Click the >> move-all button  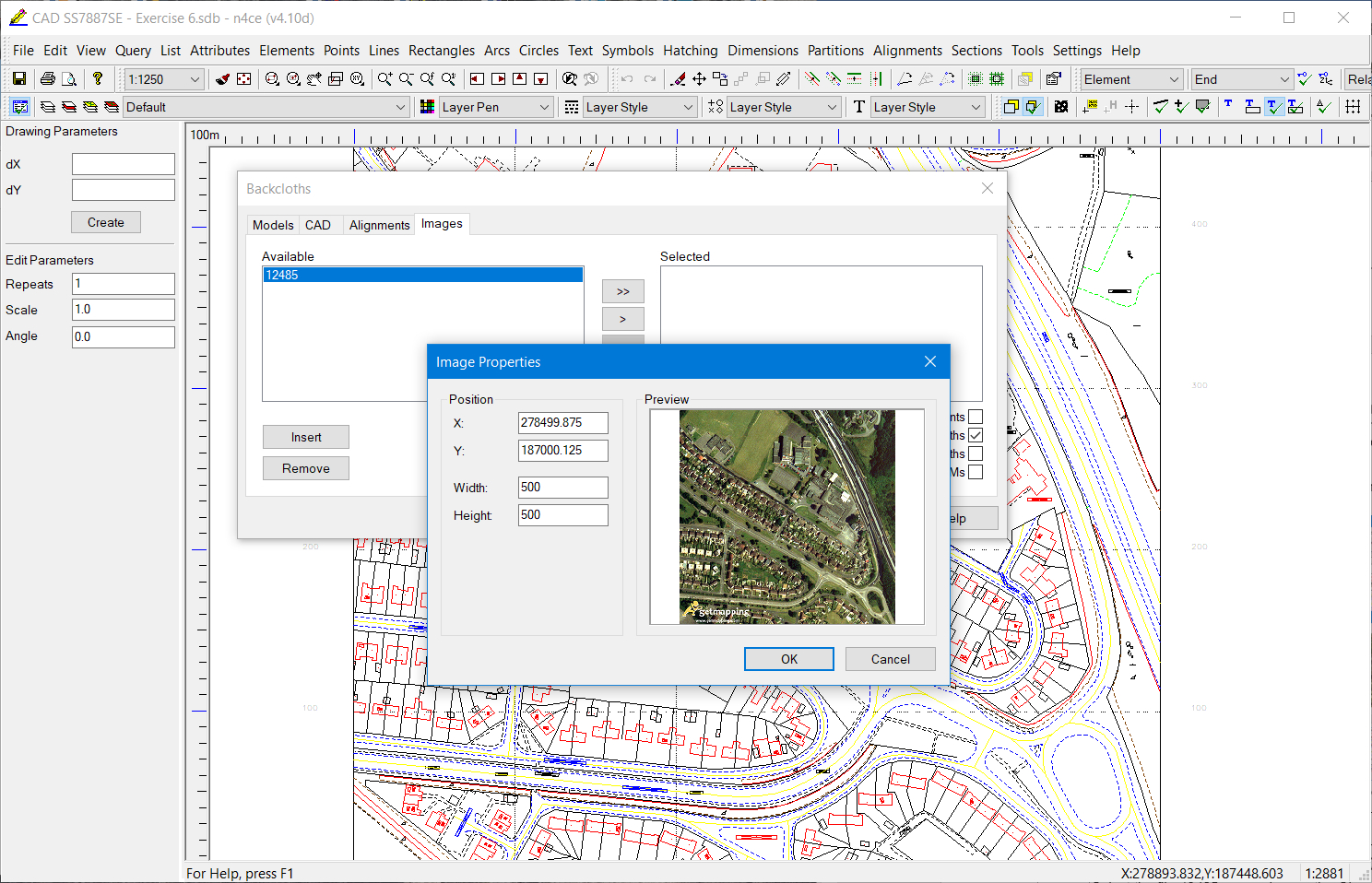tap(623, 291)
